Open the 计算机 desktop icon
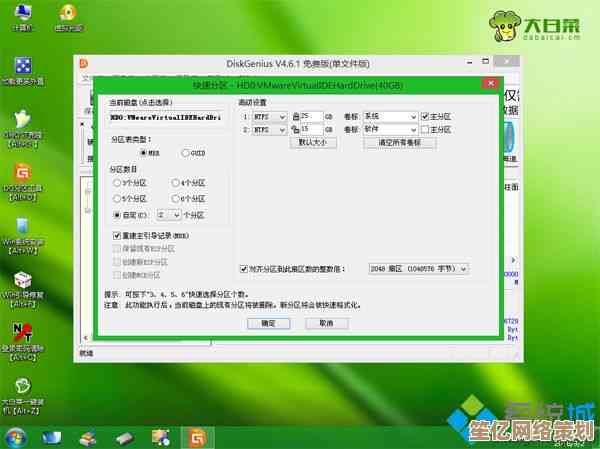Image resolution: width=600 pixels, height=449 pixels. pyautogui.click(x=20, y=15)
